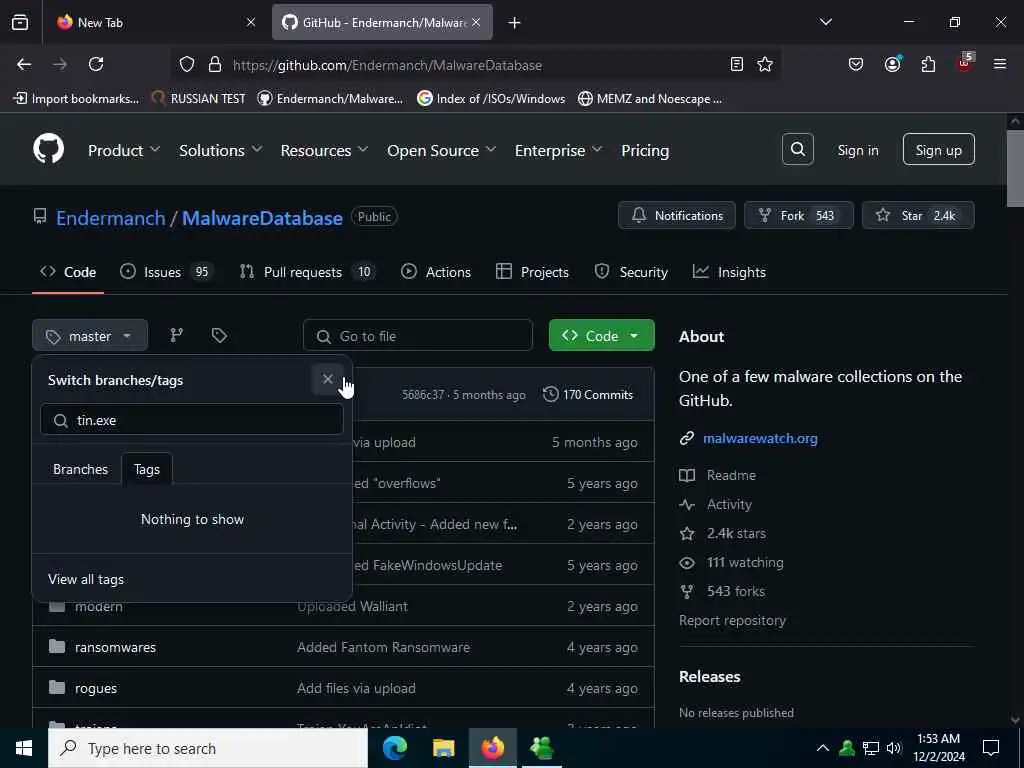The width and height of the screenshot is (1024, 768).
Task: Switch to the Security tab
Action: [631, 272]
